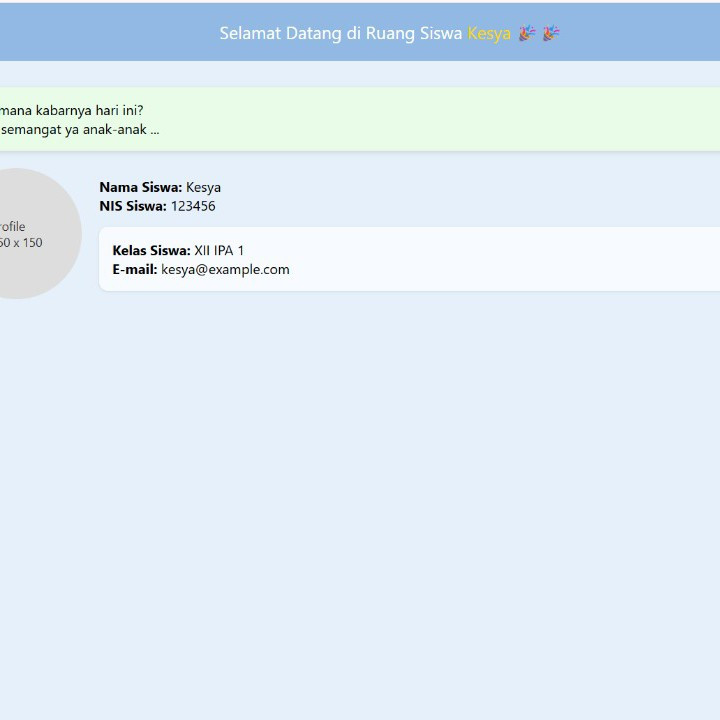Click the 'Selamat Datang di Ruang Siswa' heading
This screenshot has width=720, height=720.
click(341, 33)
